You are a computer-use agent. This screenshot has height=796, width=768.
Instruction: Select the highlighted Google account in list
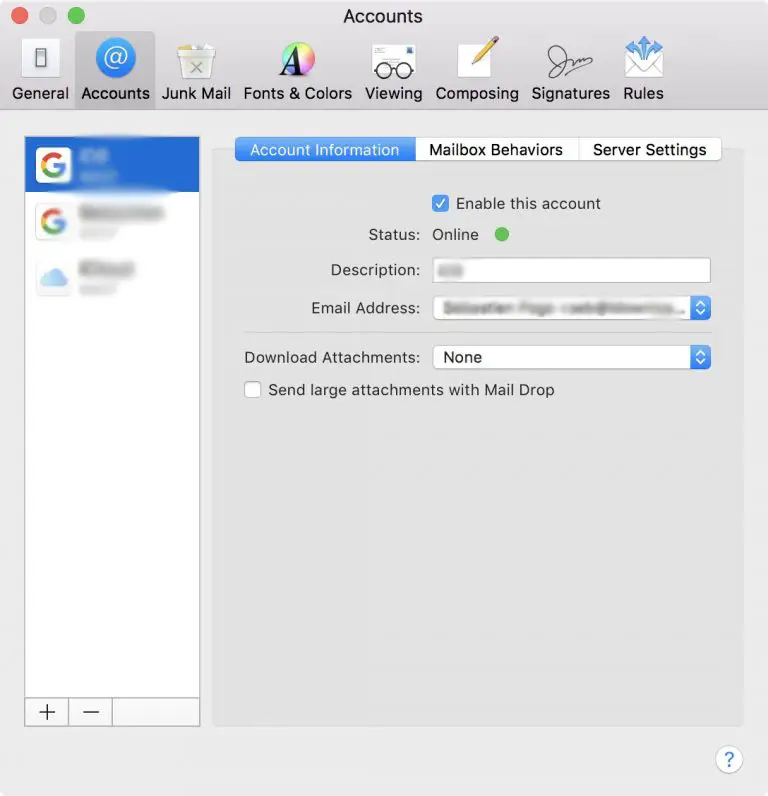point(112,164)
